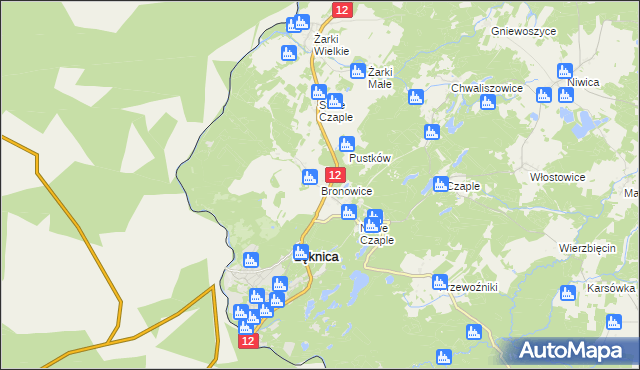Click the Bronowice village label
Viewport: 640px width, 370px height.
[x=347, y=191]
